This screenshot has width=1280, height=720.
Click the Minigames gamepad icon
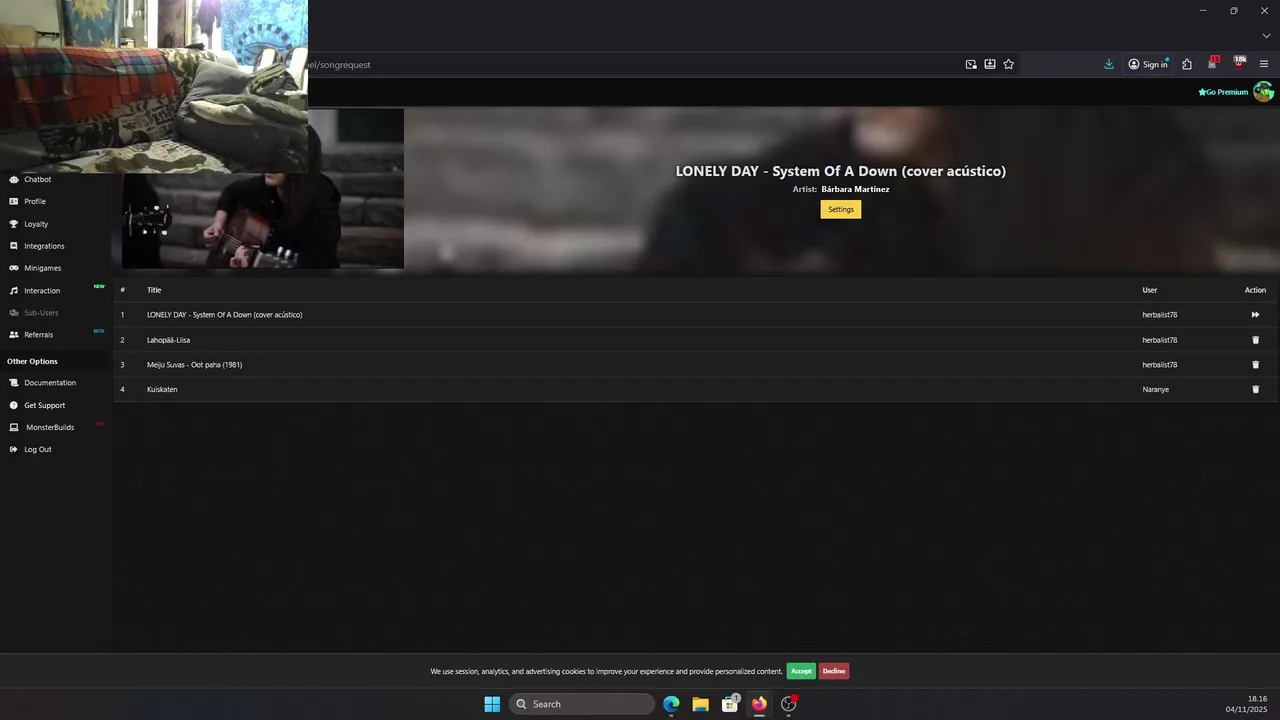coord(14,268)
